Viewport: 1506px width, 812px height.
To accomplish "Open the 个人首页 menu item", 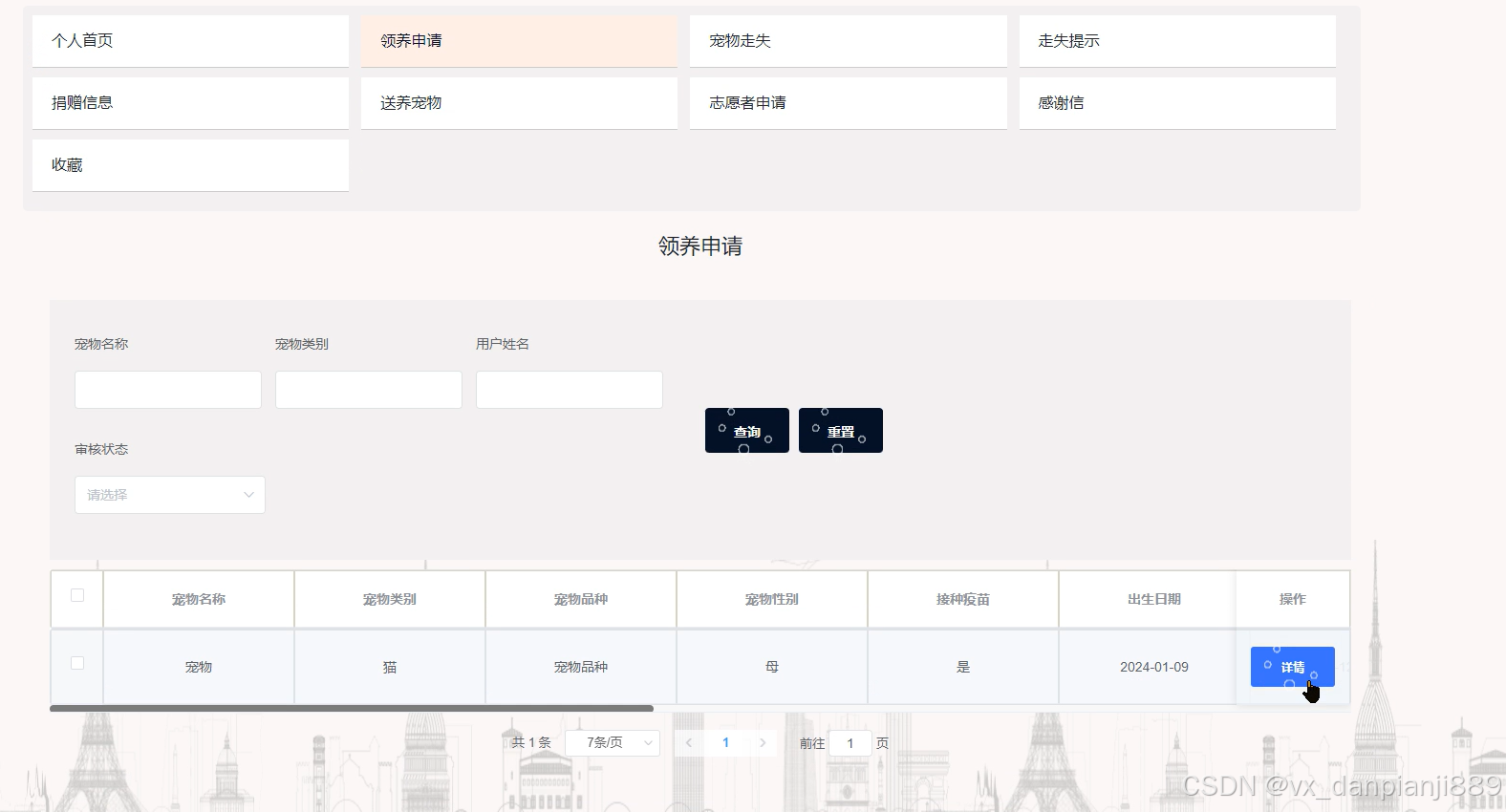I will click(190, 41).
